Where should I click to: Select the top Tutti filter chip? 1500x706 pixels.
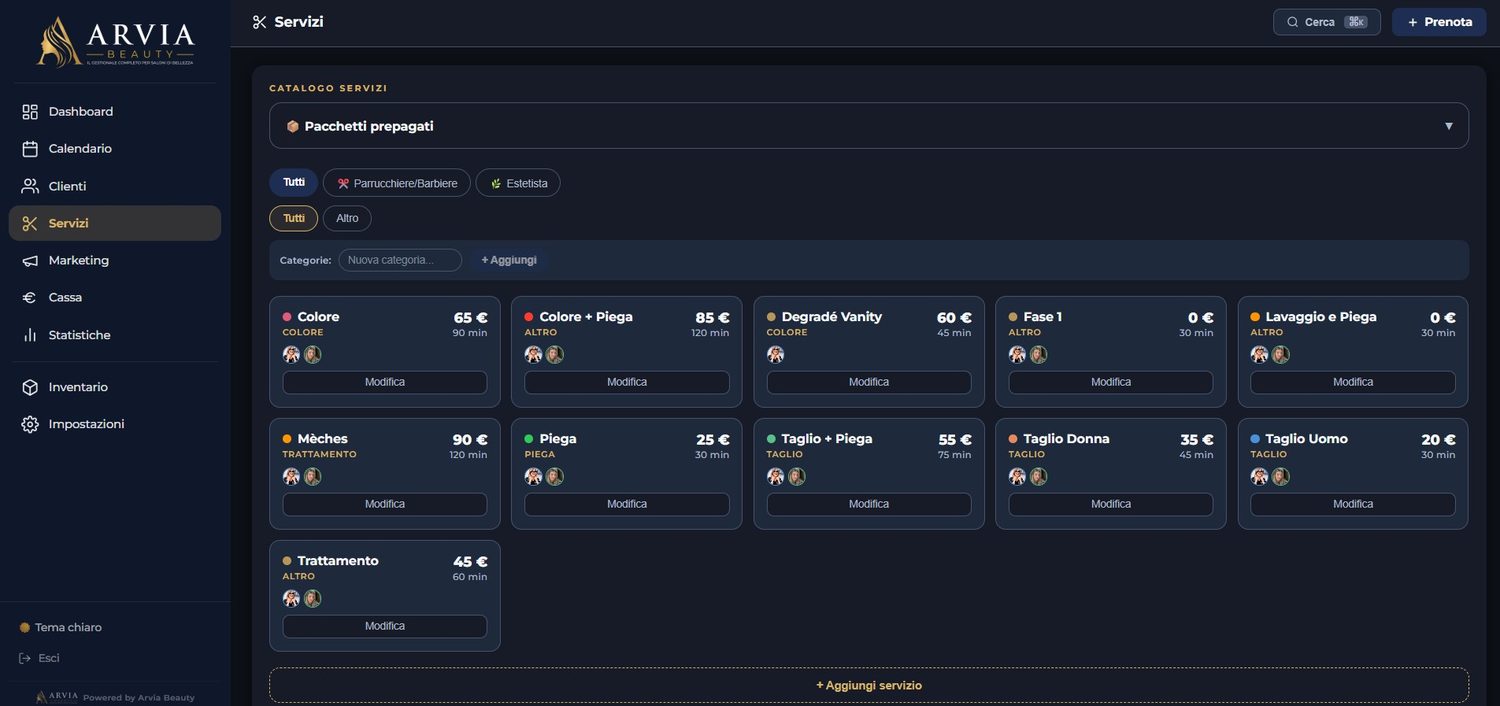(x=294, y=183)
